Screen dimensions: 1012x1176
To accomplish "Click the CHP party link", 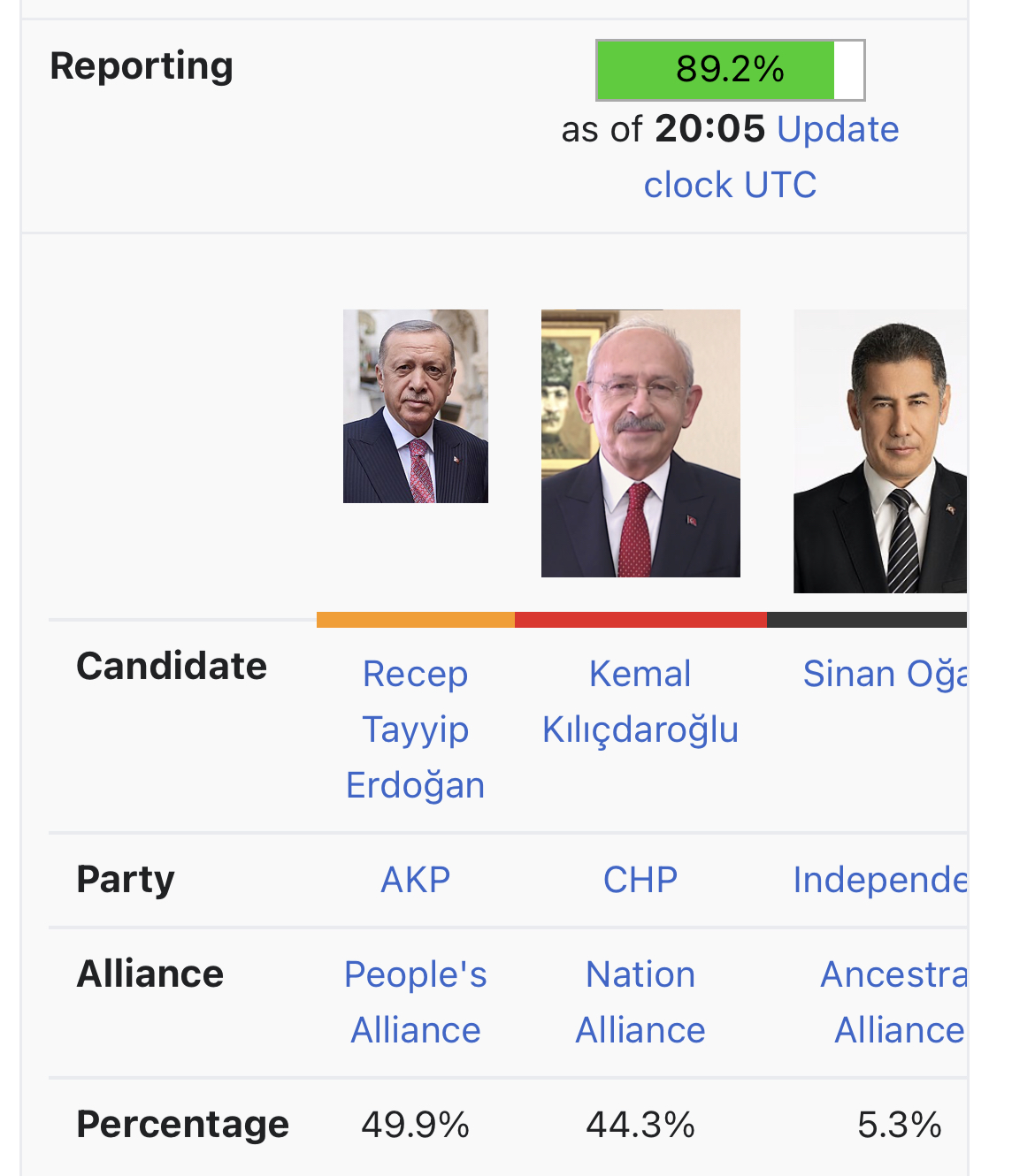I will pos(640,880).
